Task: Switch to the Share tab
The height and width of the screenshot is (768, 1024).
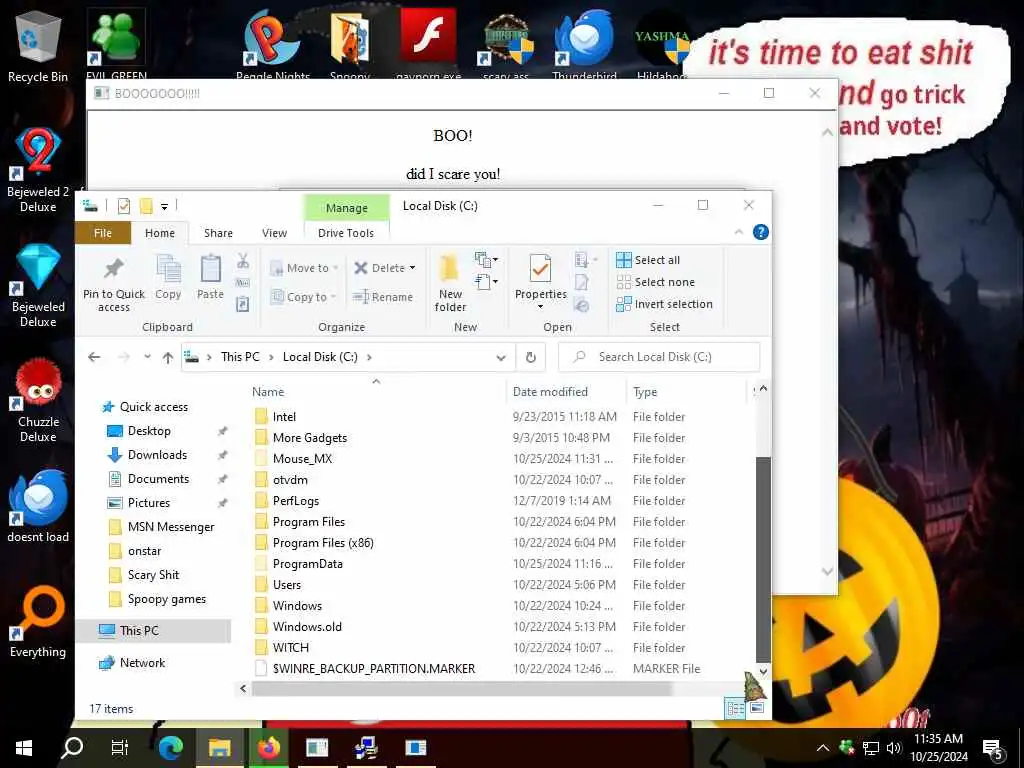Action: [x=218, y=233]
